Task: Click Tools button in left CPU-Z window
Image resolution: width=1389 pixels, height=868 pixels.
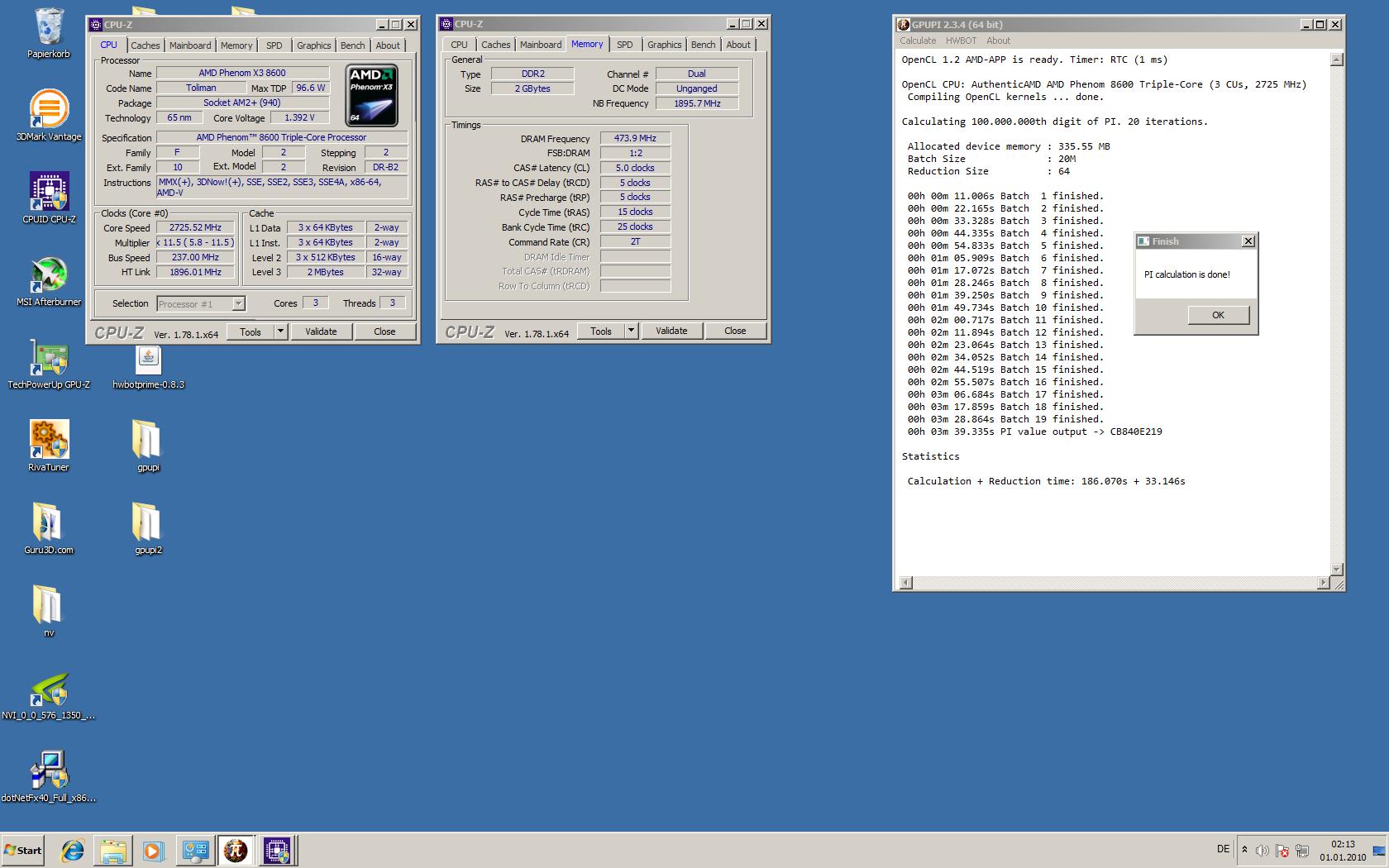Action: click(x=251, y=331)
